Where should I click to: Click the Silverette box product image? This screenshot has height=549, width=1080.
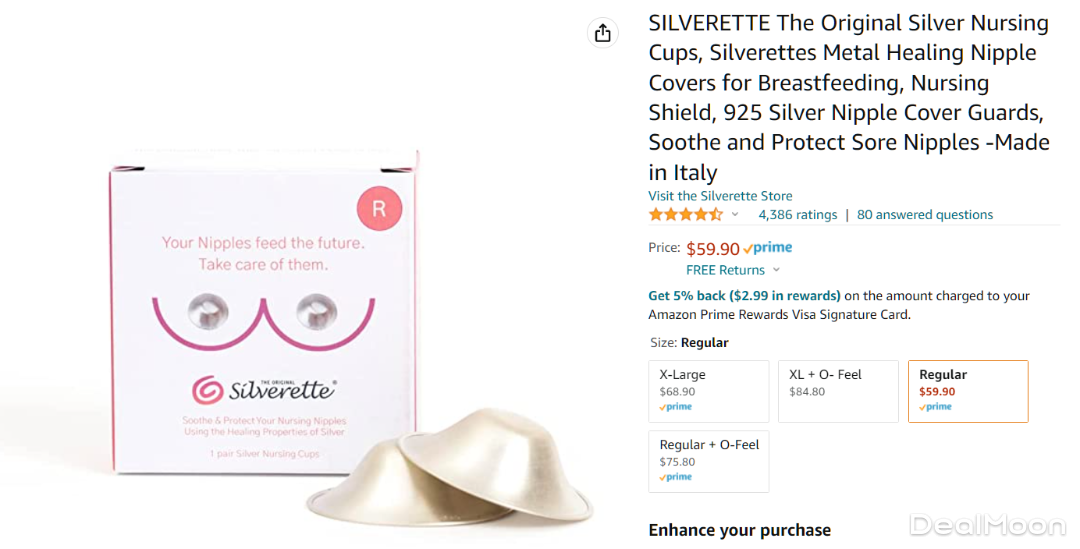coord(264,311)
